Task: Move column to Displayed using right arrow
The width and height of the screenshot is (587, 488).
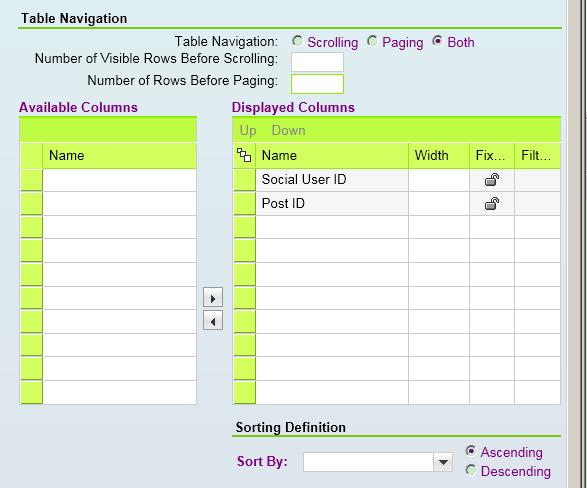Action: [213, 298]
